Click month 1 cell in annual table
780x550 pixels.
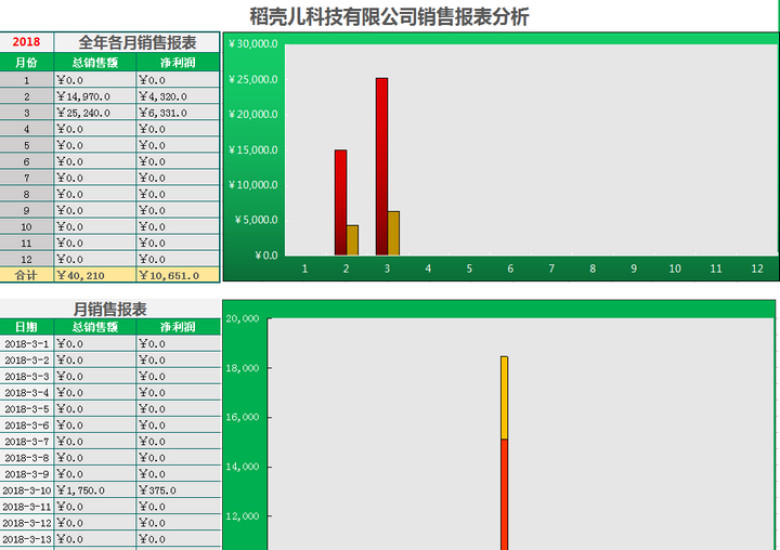point(26,80)
